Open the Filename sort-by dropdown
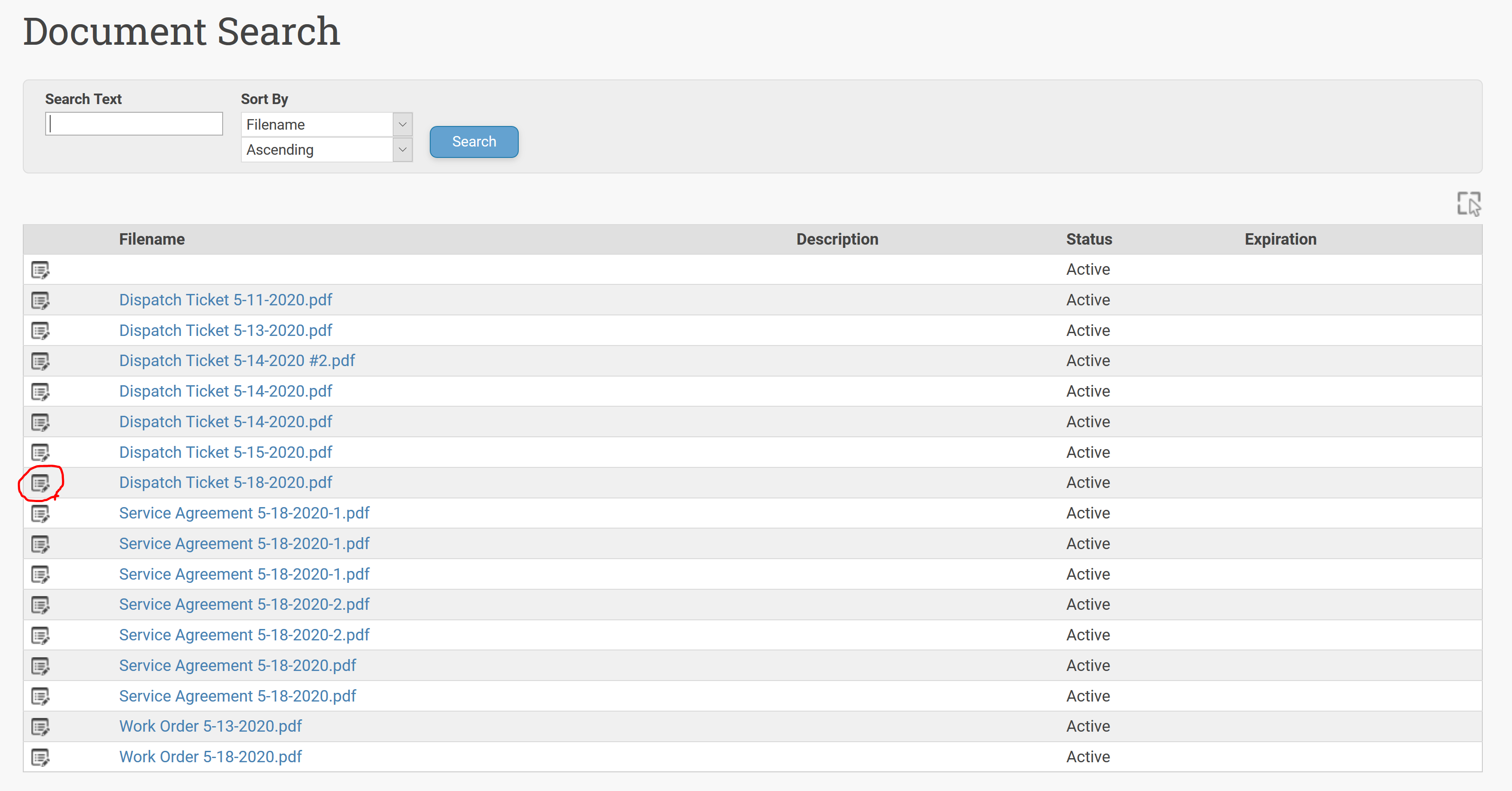 pyautogui.click(x=326, y=125)
